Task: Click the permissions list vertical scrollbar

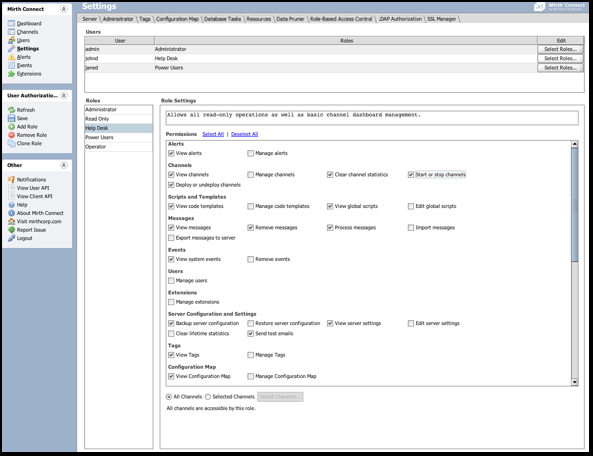Action: (574, 204)
